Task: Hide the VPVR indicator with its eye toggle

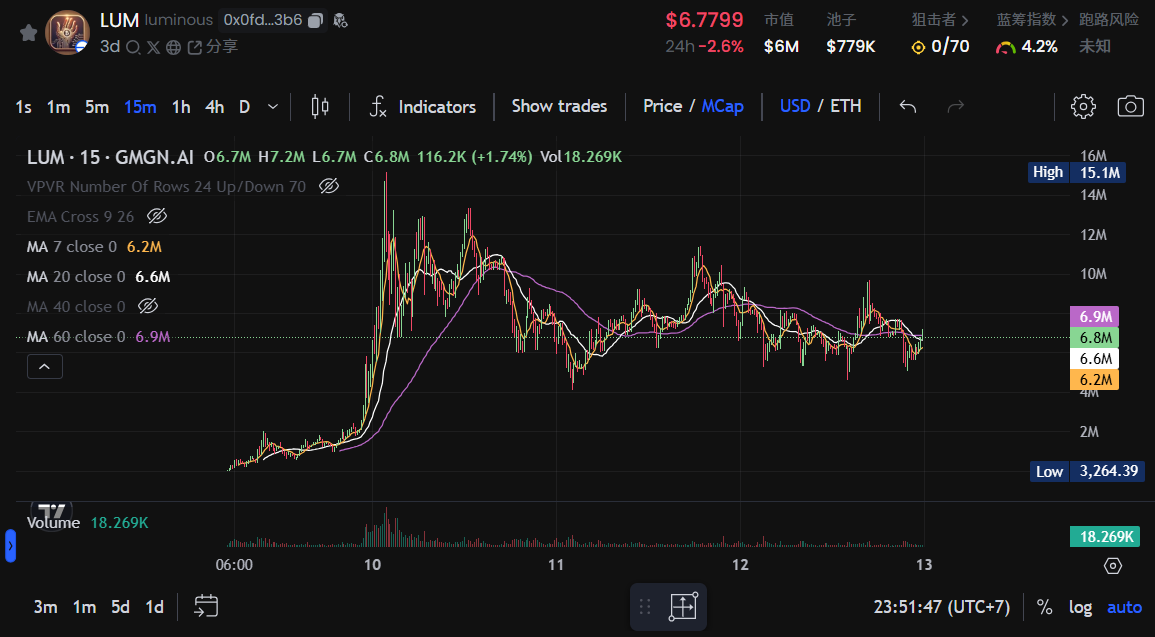Action: coord(329,185)
